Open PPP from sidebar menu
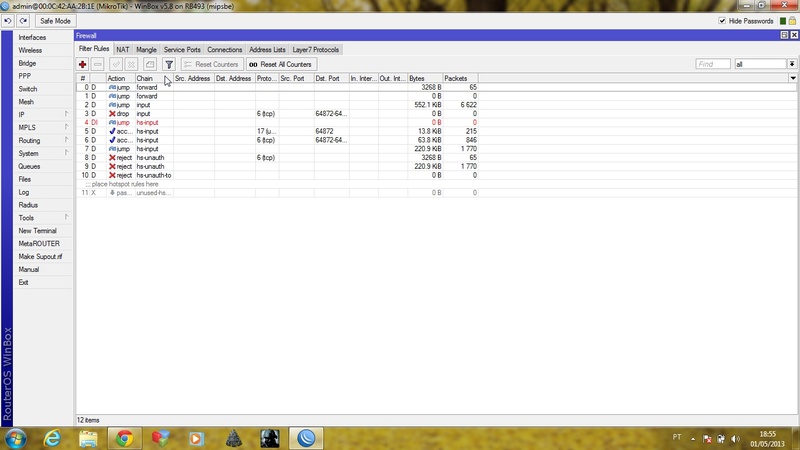Image resolution: width=800 pixels, height=450 pixels. click(43, 76)
